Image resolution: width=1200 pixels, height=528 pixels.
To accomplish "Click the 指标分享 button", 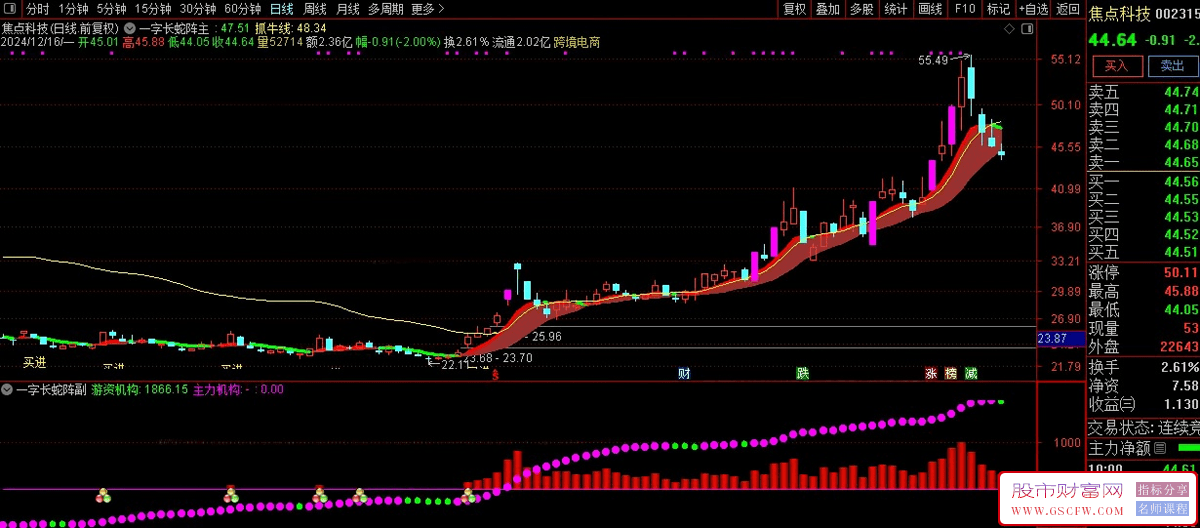I will [1160, 490].
